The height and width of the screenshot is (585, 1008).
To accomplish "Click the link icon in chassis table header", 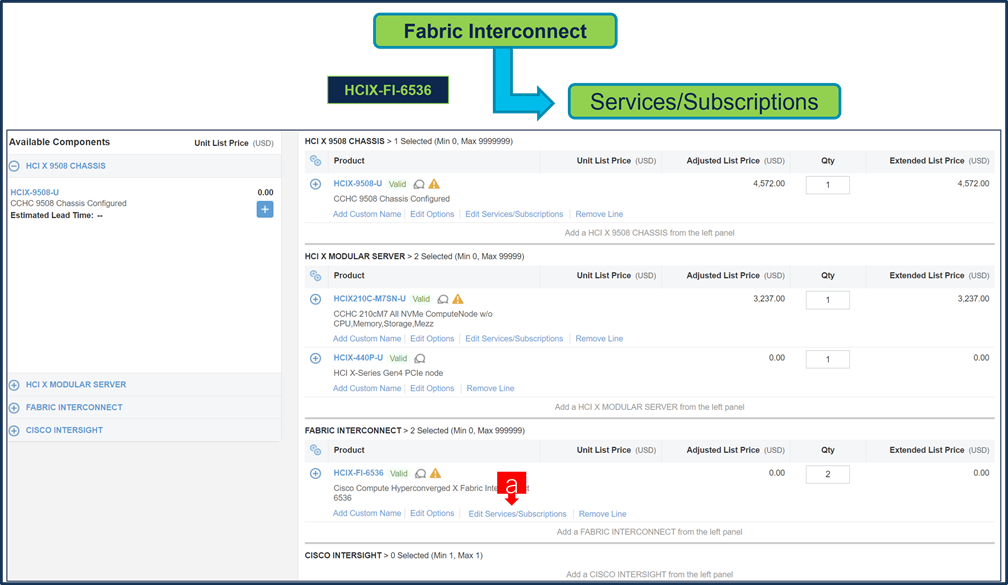I will click(x=315, y=161).
